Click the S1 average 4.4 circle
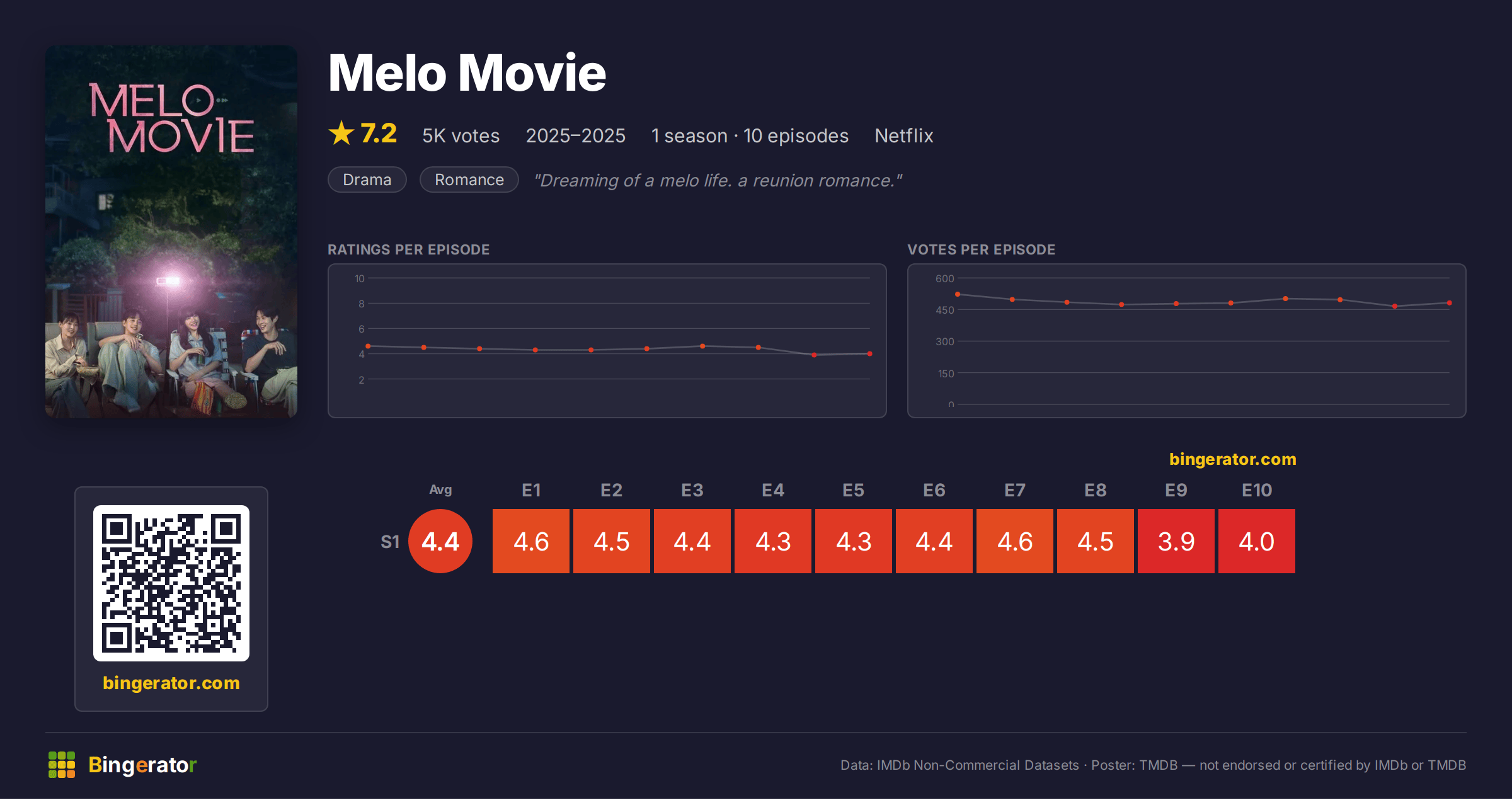Screen dimensions: 1512x800 click(x=440, y=541)
